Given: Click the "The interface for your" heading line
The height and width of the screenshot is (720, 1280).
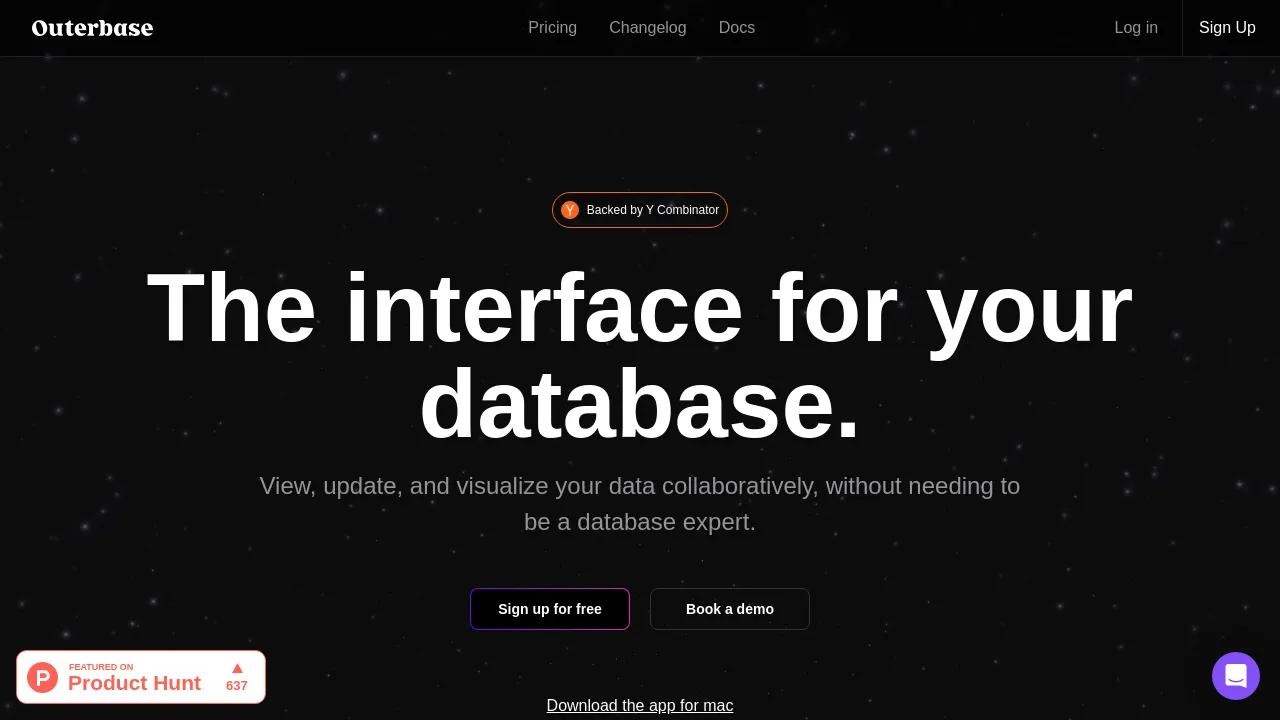Looking at the screenshot, I should click(640, 308).
